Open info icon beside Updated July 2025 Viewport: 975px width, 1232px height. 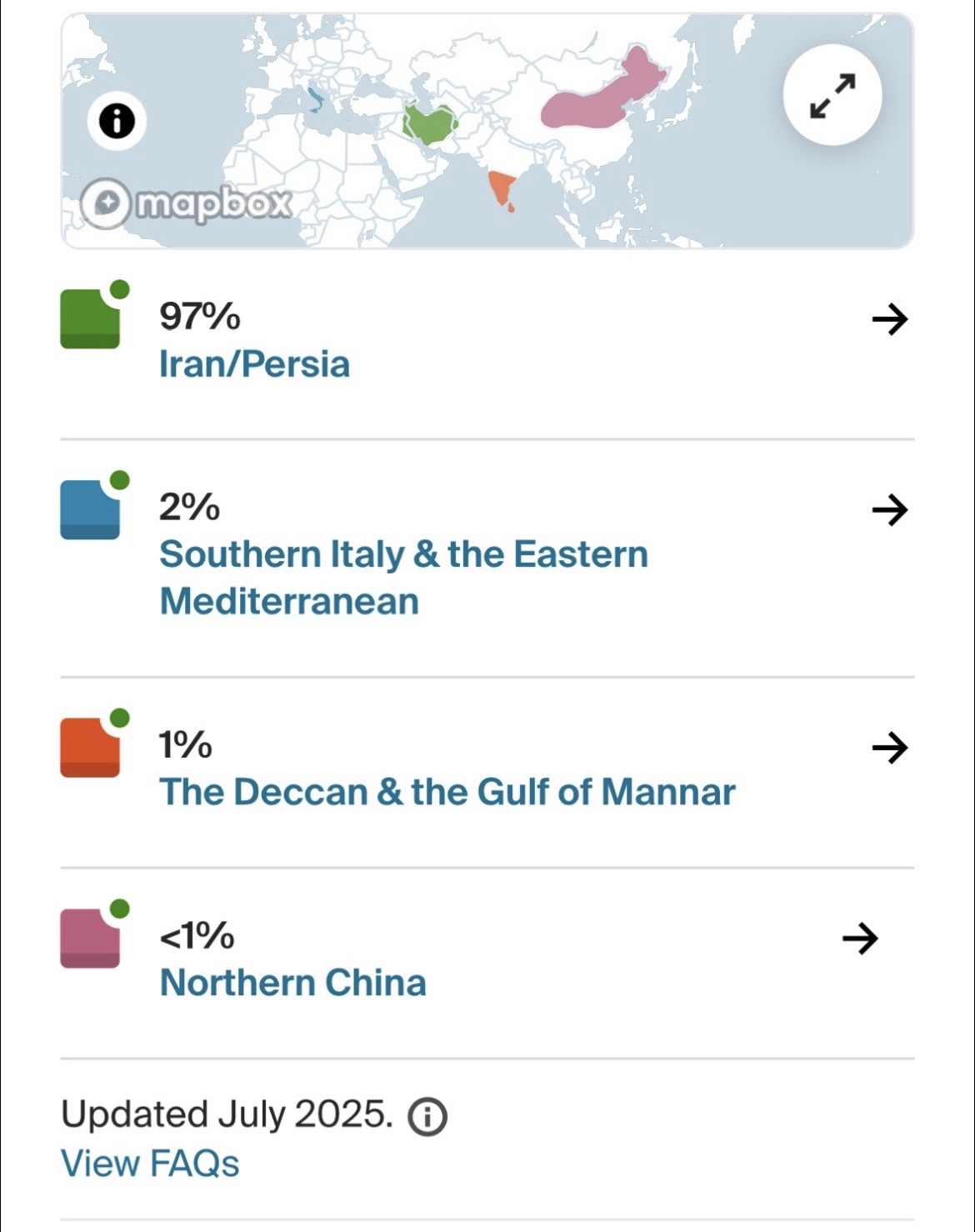[x=427, y=1116]
